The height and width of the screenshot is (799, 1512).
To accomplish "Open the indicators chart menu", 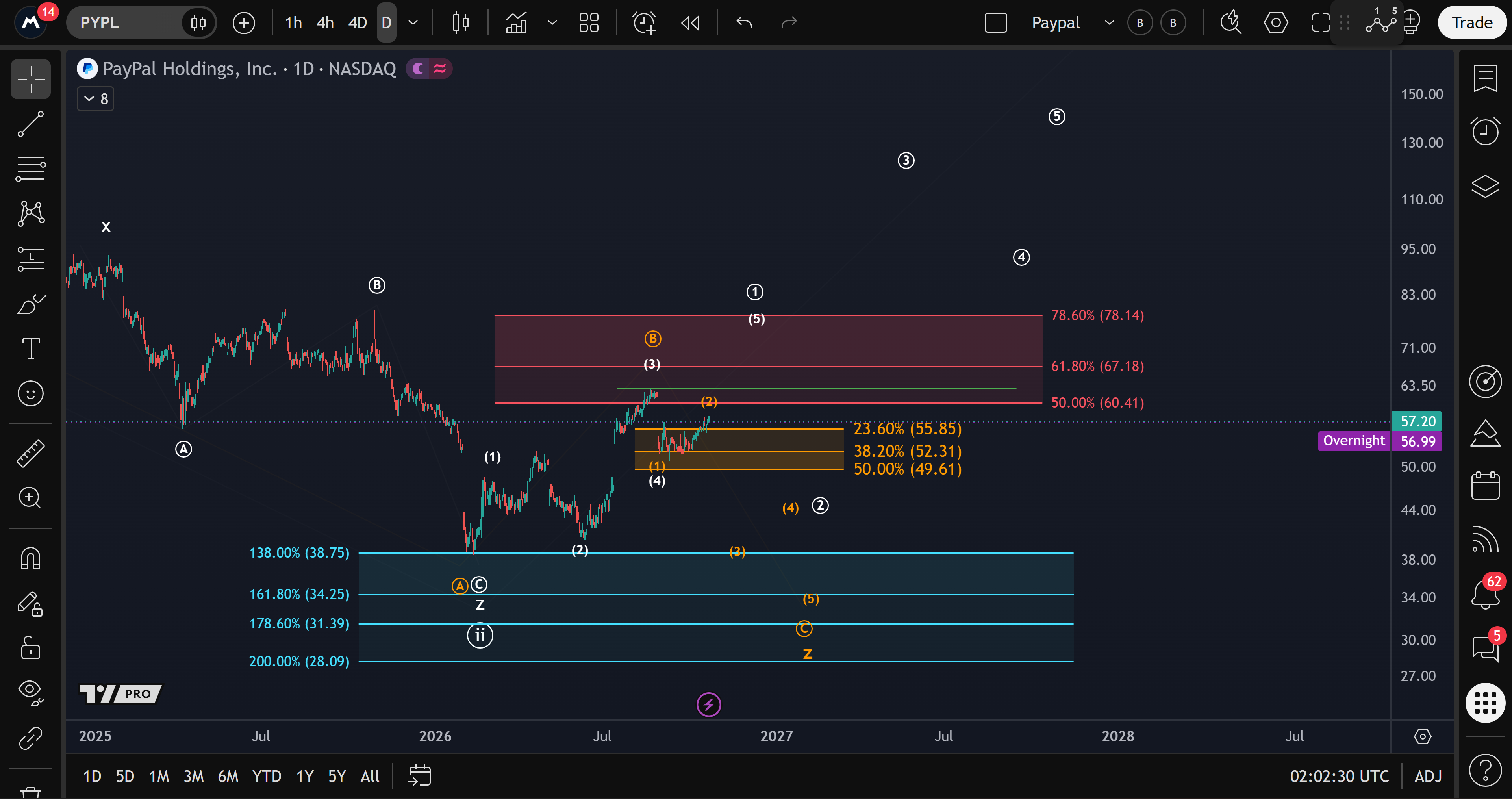I will (517, 23).
